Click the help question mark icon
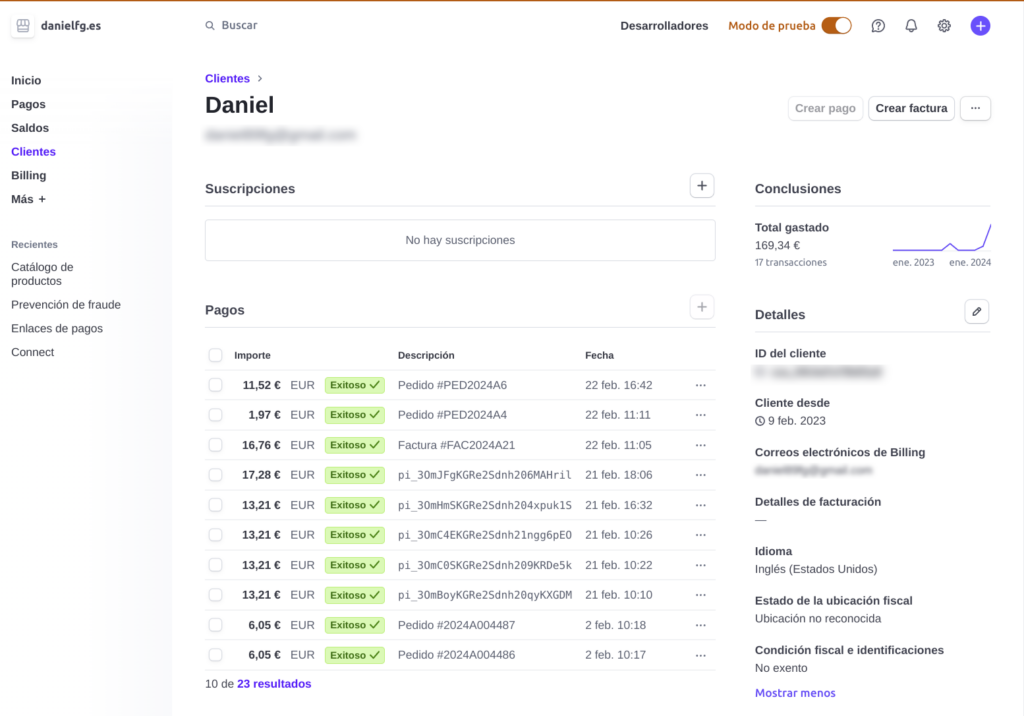Screen dimensions: 1024x716 pos(878,26)
